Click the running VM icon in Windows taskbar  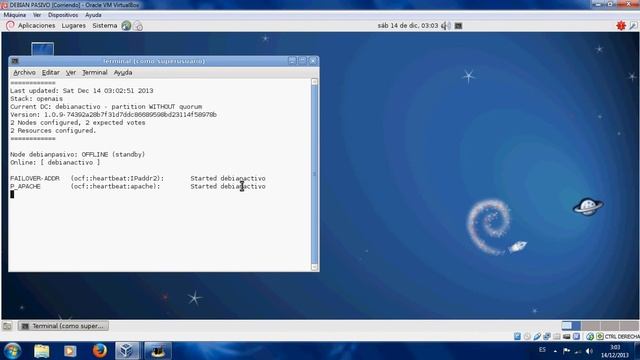pyautogui.click(x=158, y=351)
